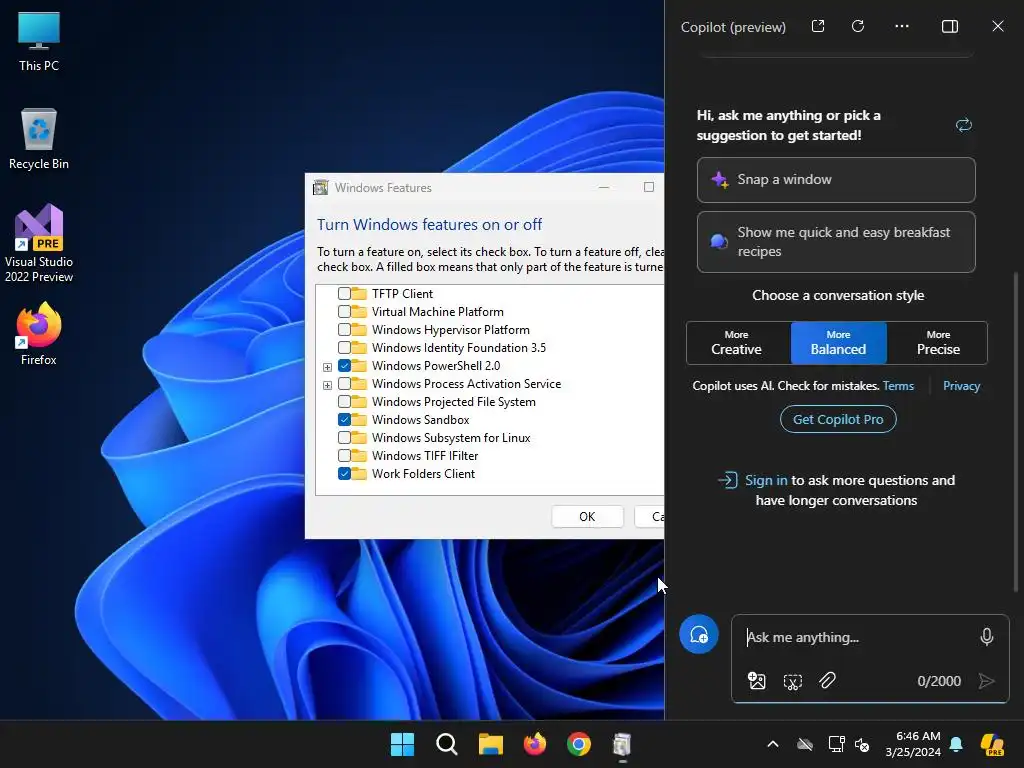
Task: Open Google Chrome from taskbar
Action: point(579,744)
